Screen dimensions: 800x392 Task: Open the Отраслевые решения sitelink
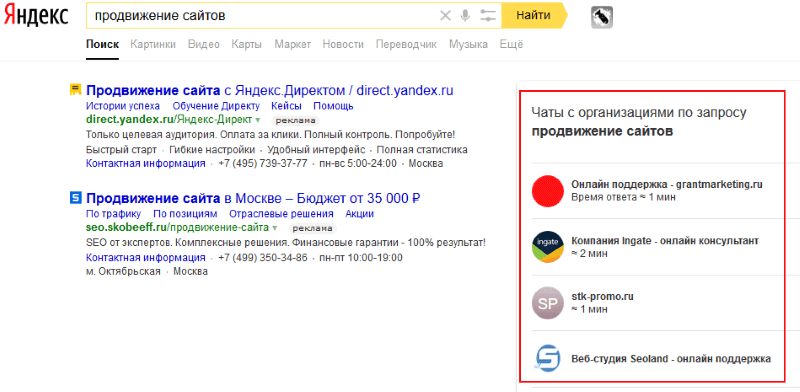point(281,214)
